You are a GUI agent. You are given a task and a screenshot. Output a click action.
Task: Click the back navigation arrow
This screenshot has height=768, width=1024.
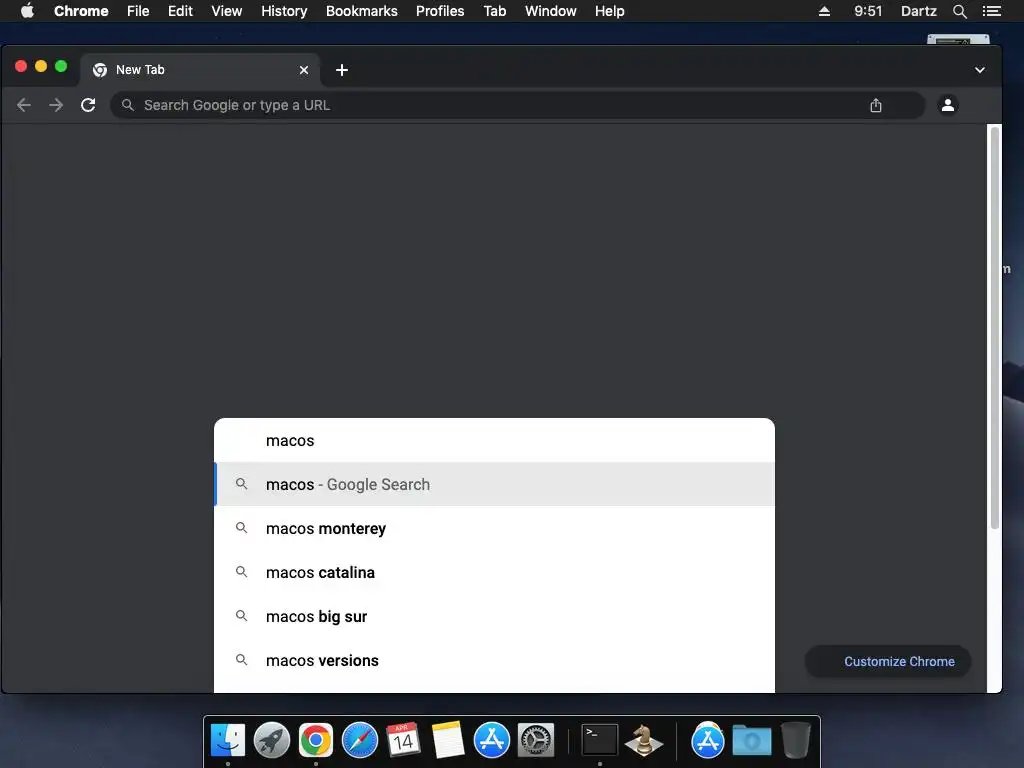(24, 105)
